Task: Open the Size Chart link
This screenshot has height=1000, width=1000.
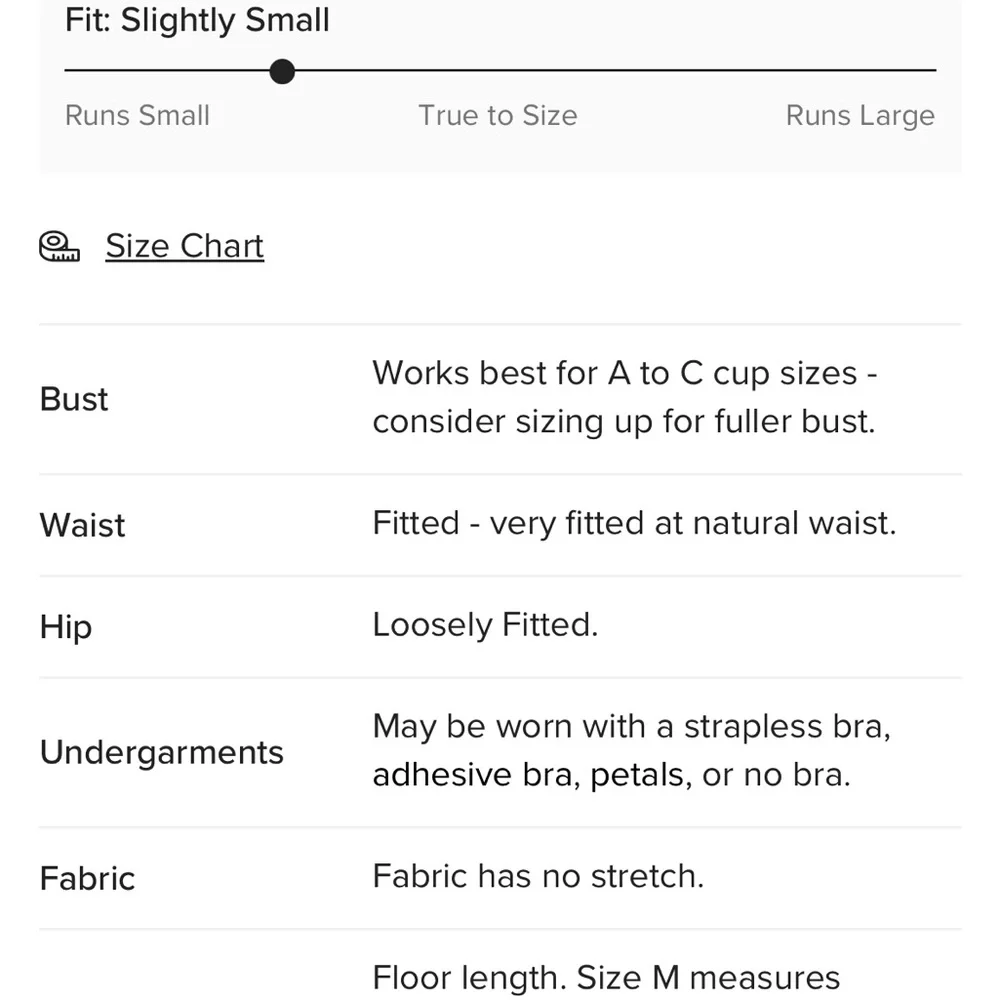Action: pyautogui.click(x=184, y=246)
